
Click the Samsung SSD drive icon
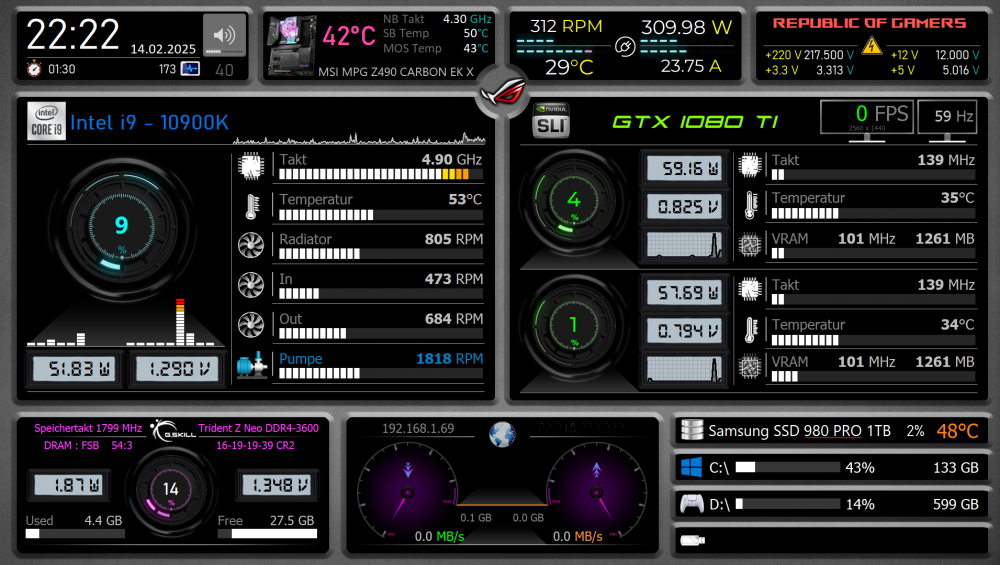[690, 430]
